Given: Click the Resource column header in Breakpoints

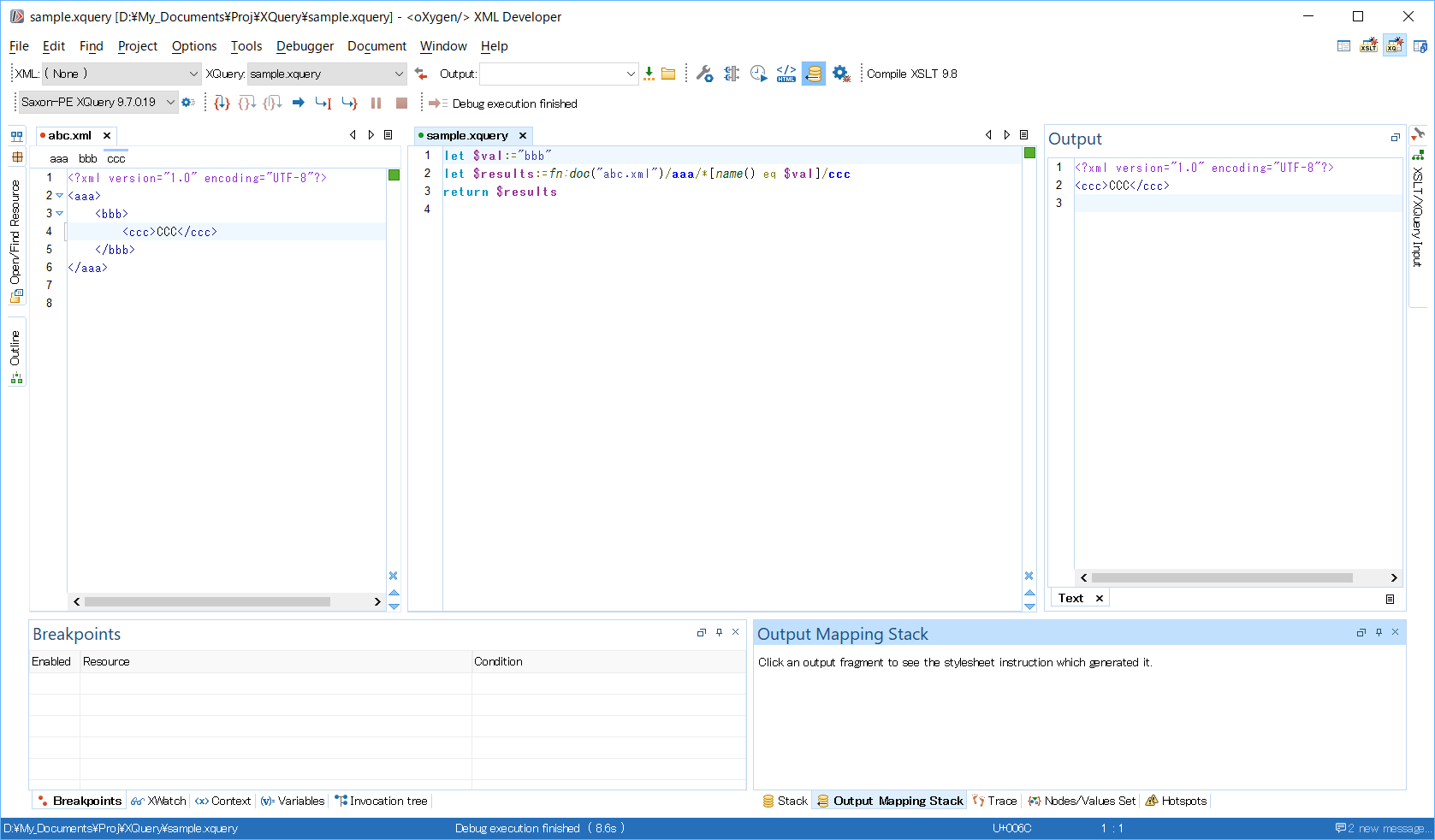Looking at the screenshot, I should [x=276, y=662].
